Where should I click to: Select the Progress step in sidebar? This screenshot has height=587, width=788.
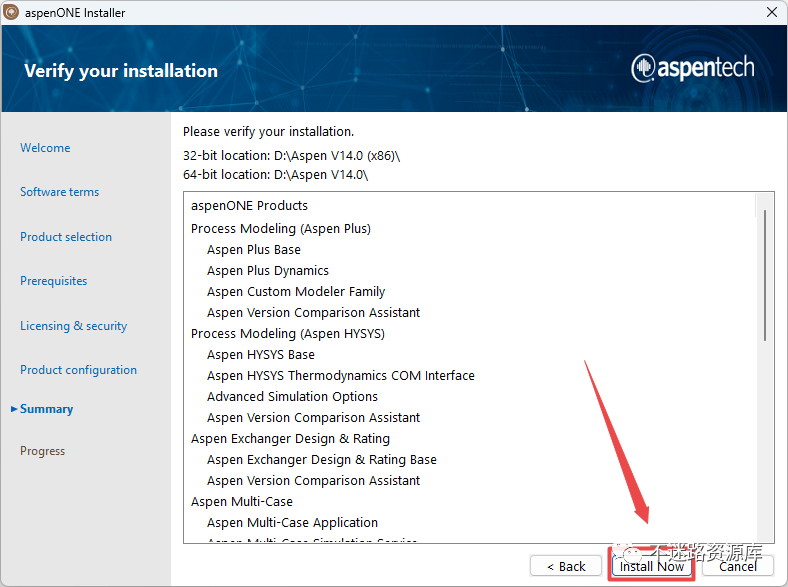42,451
